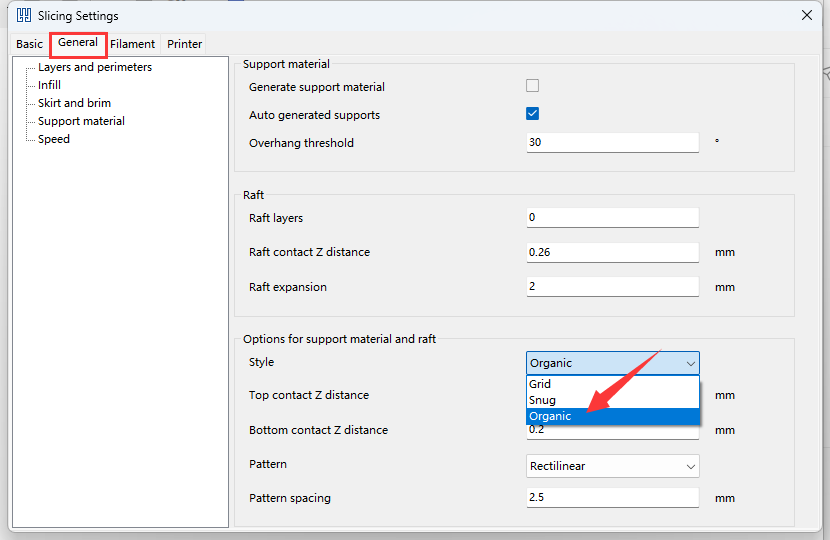830x540 pixels.
Task: Close the Slicing Settings window
Action: (x=806, y=15)
